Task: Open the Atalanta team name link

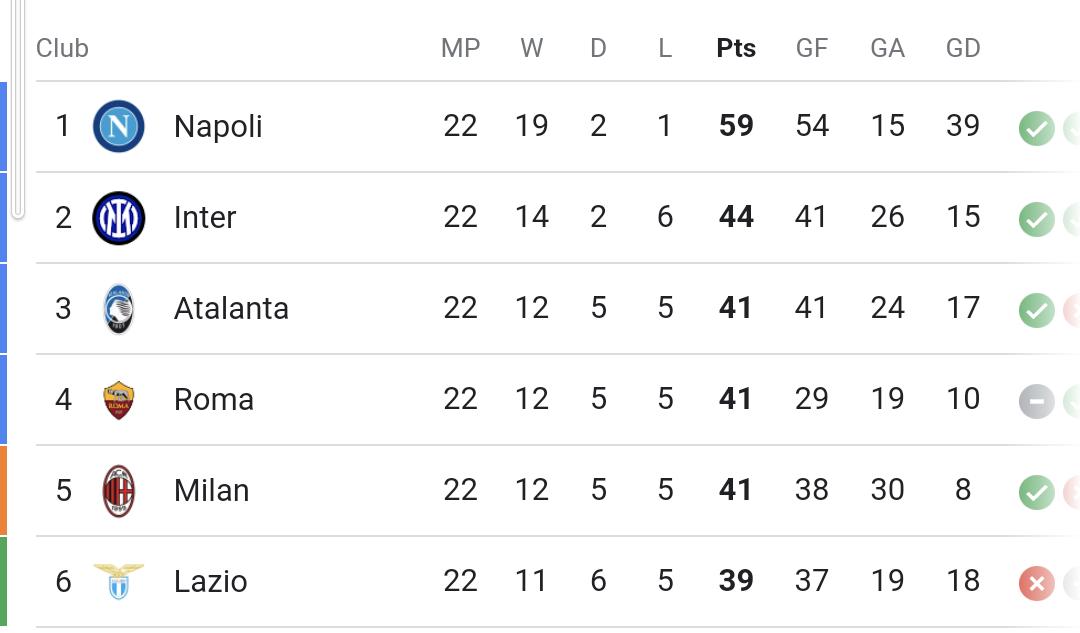Action: (231, 309)
